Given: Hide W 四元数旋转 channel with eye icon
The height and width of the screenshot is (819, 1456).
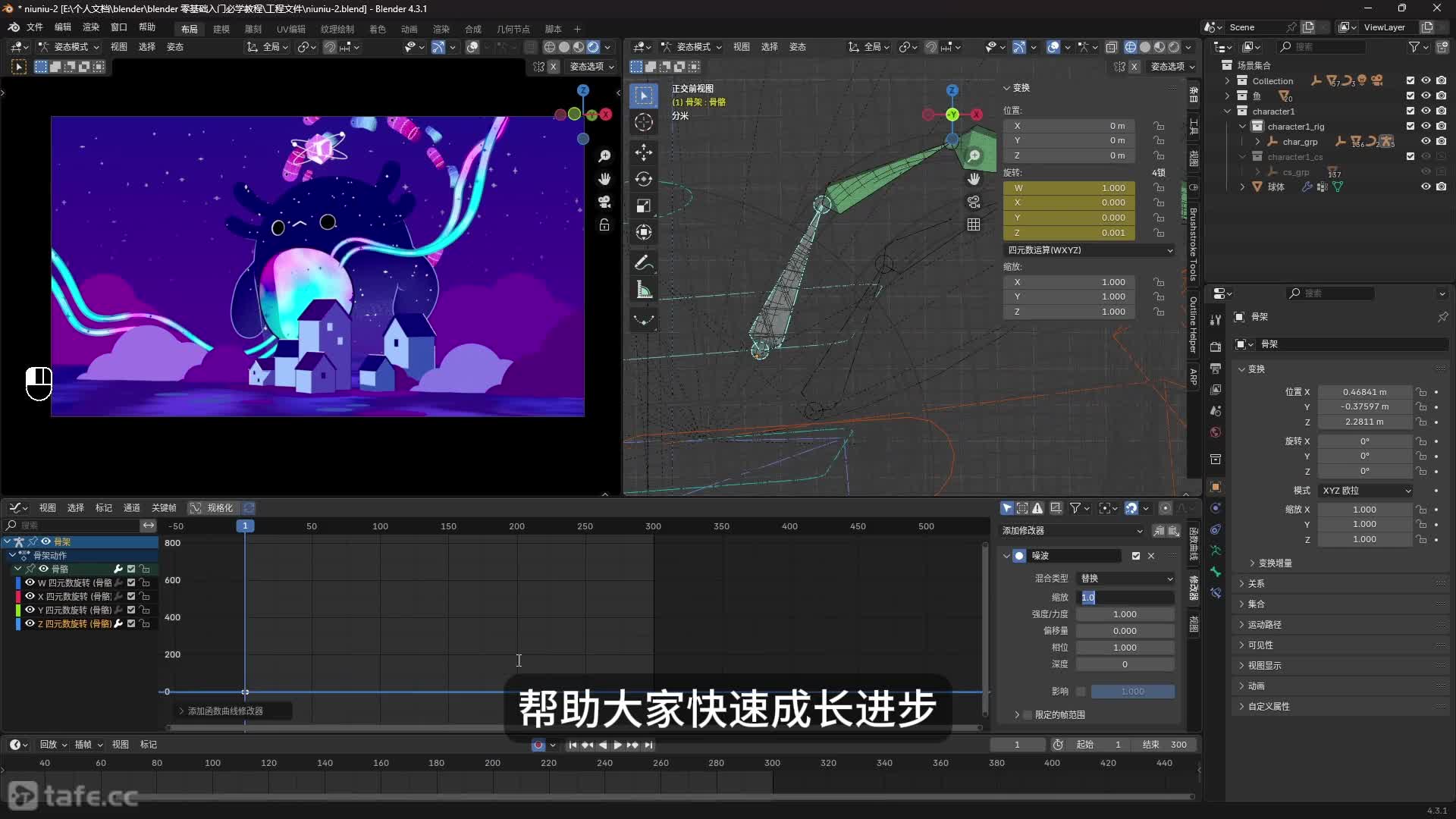Looking at the screenshot, I should pyautogui.click(x=30, y=582).
